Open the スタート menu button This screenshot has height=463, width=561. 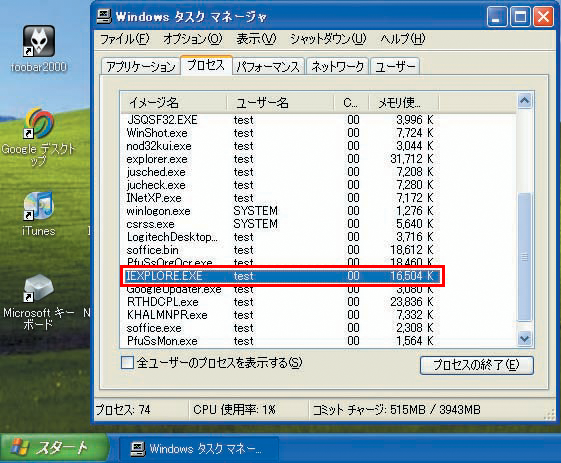click(x=54, y=448)
